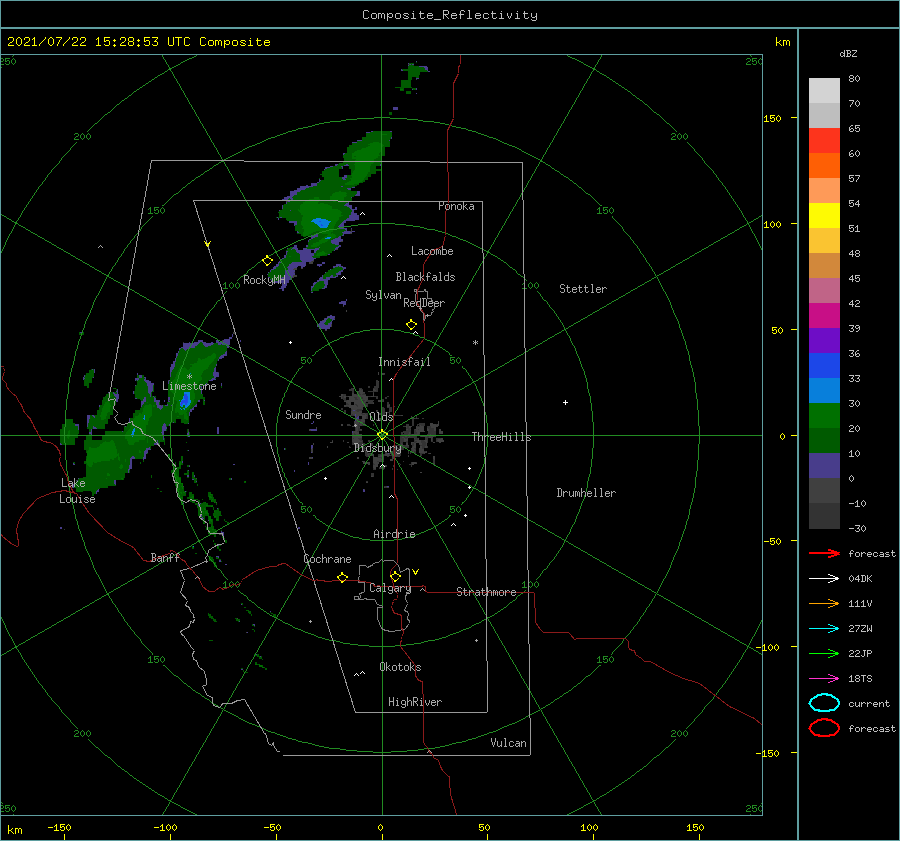Click the asterisk marker above Limestone
This screenshot has width=900, height=841.
189,377
